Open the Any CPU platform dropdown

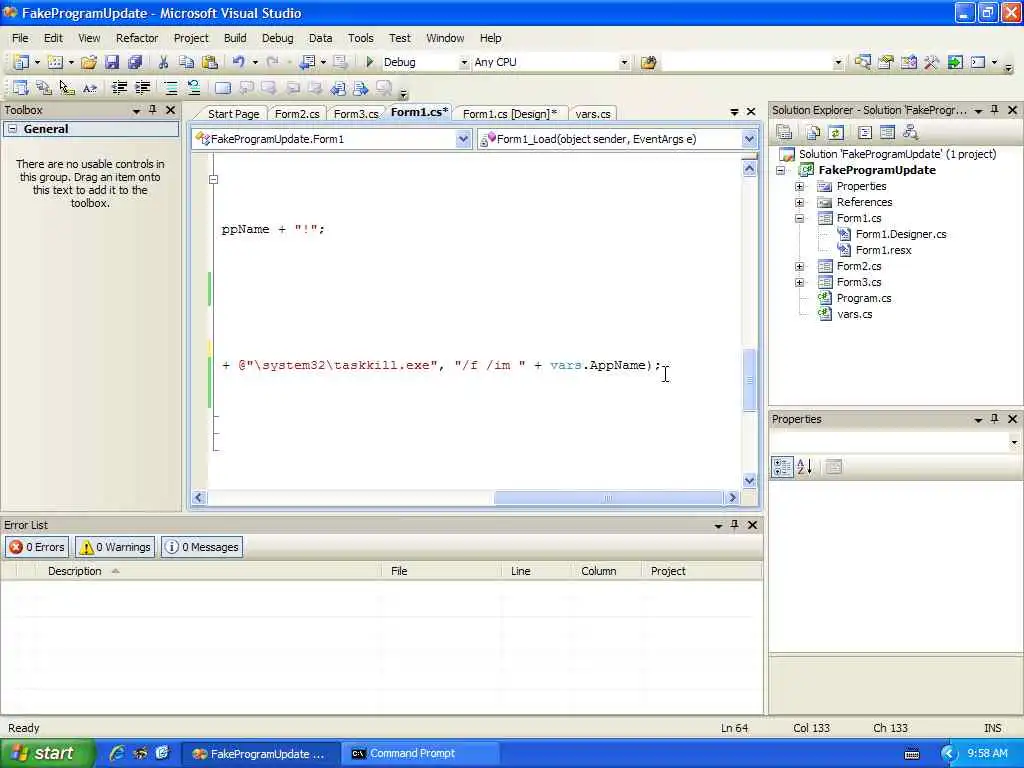(x=624, y=62)
